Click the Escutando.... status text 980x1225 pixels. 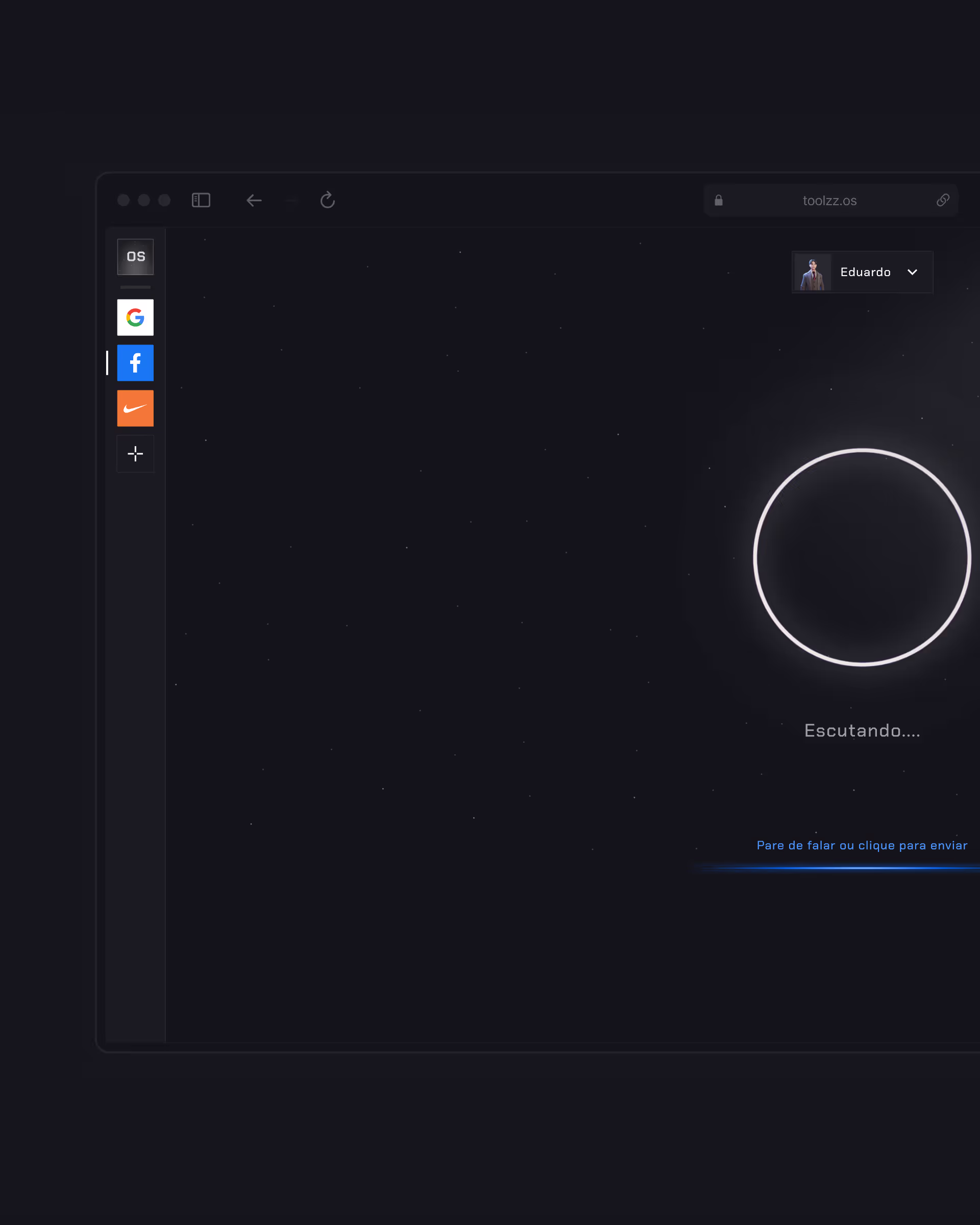pos(861,731)
